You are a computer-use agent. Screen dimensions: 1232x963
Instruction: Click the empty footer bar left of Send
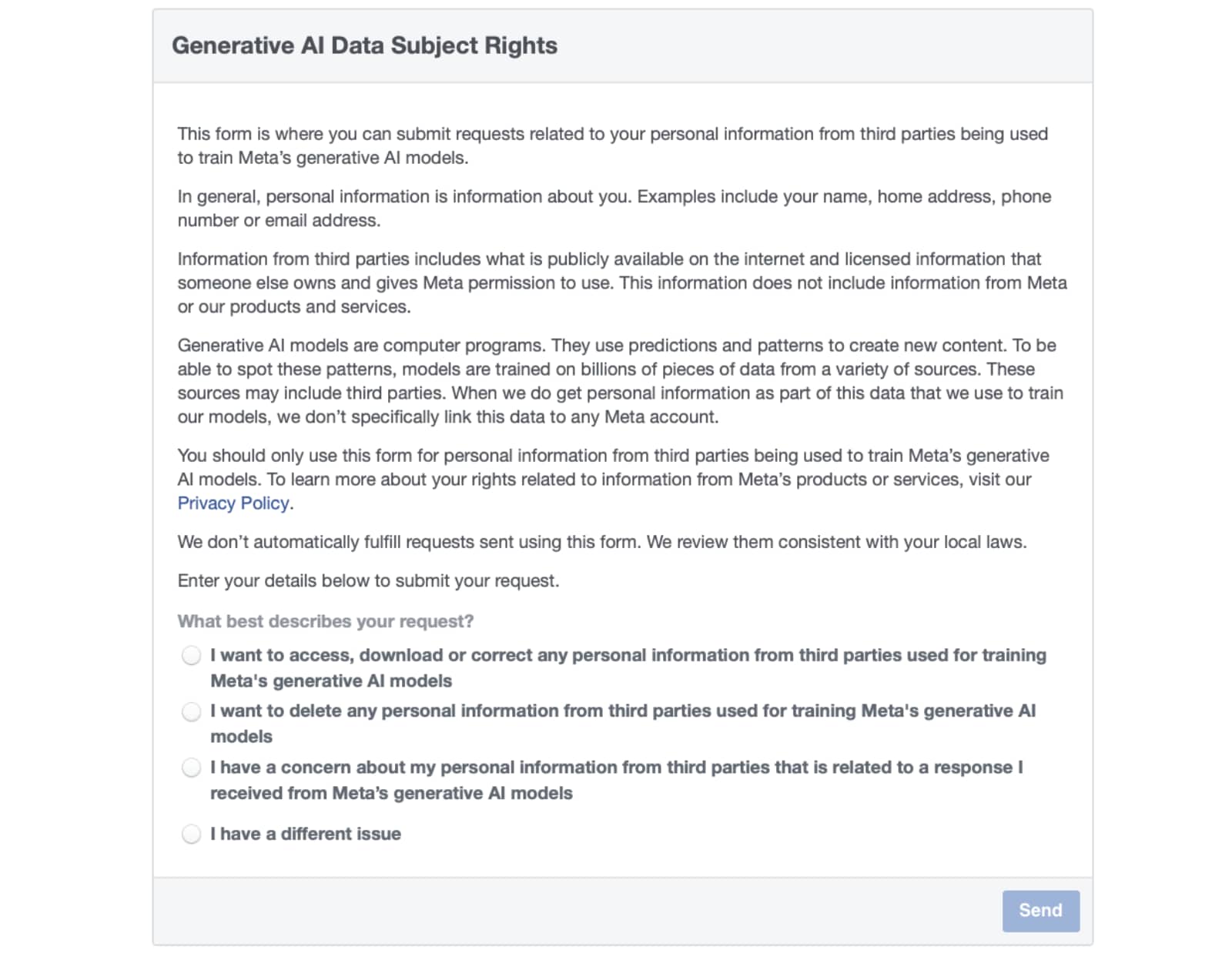pyautogui.click(x=570, y=911)
